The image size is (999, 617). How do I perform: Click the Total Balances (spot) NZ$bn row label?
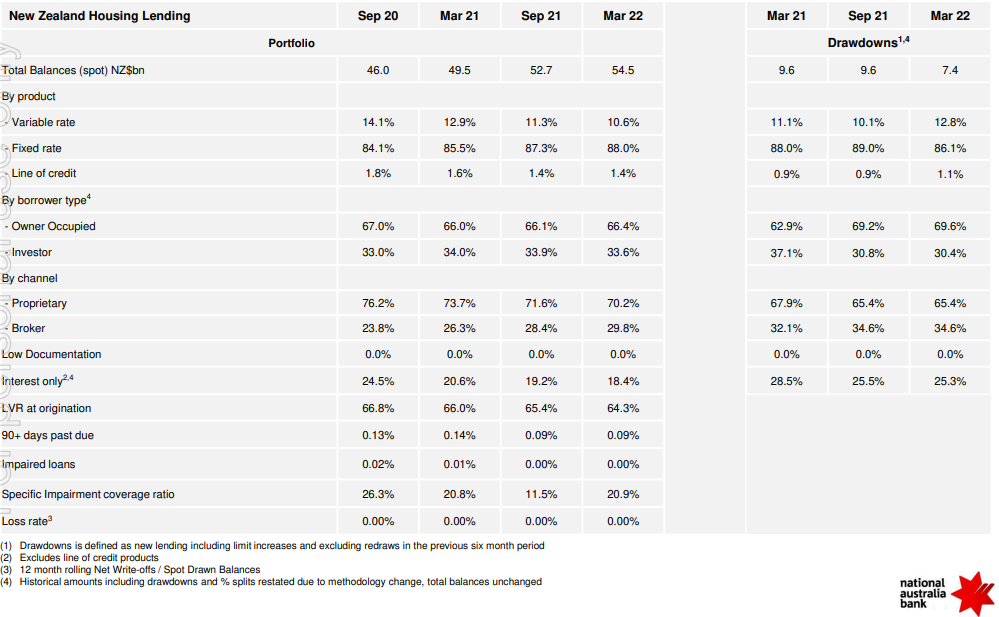coord(73,70)
